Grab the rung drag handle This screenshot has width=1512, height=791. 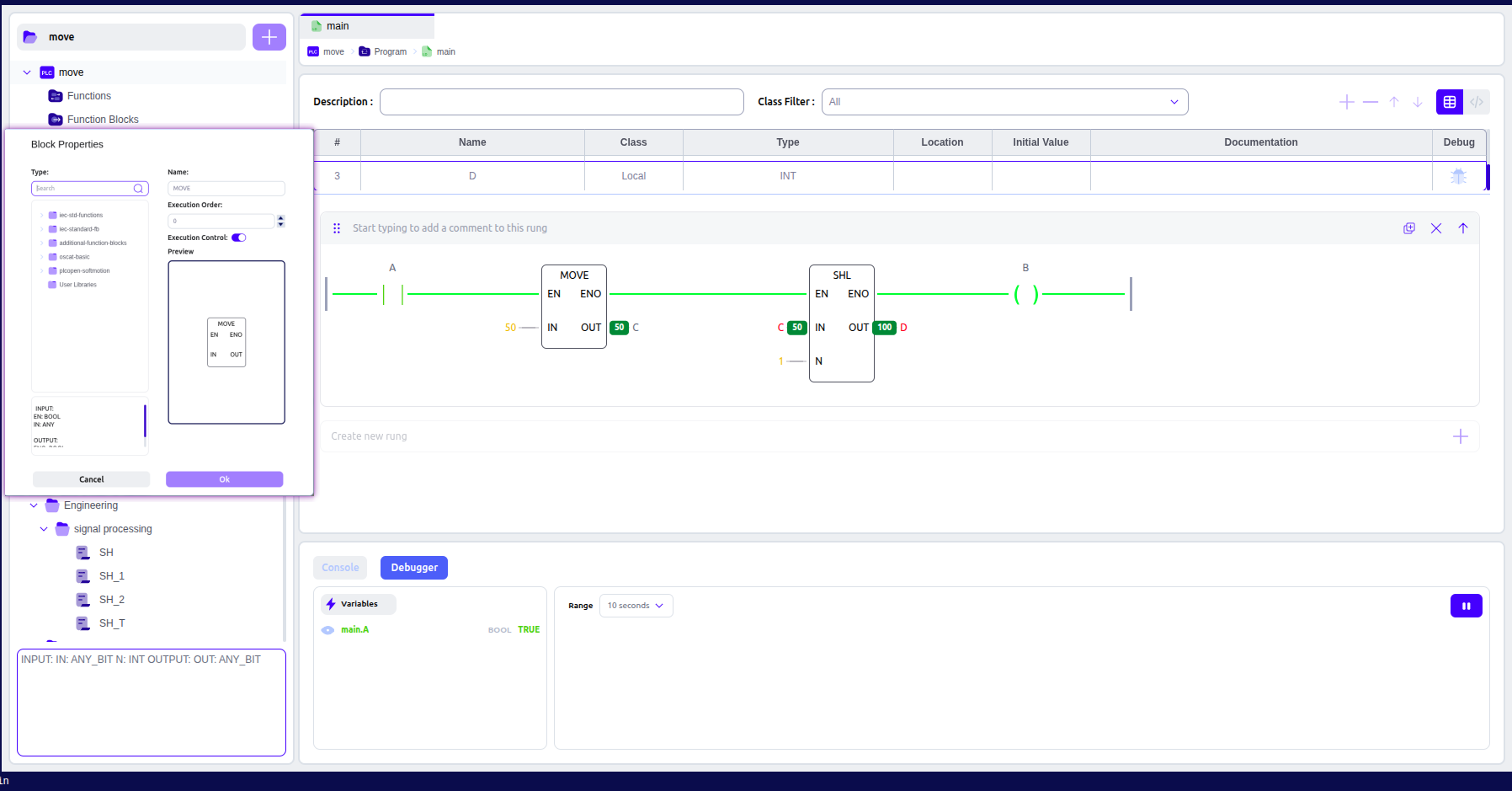[x=337, y=228]
